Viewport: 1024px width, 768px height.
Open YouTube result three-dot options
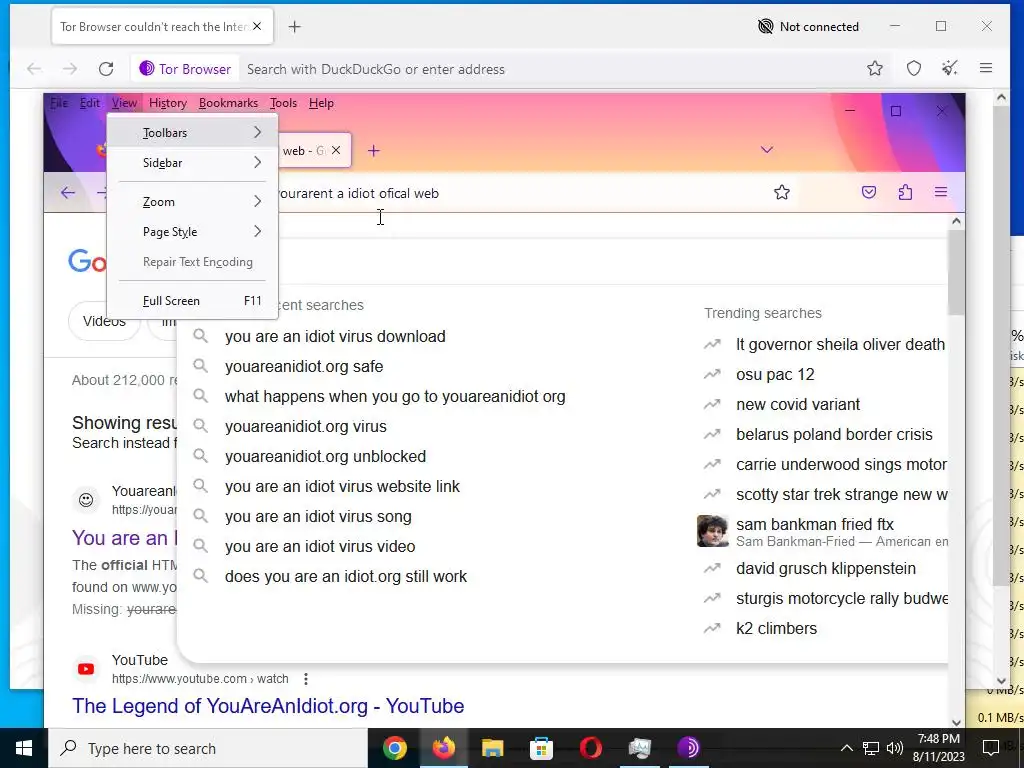306,679
